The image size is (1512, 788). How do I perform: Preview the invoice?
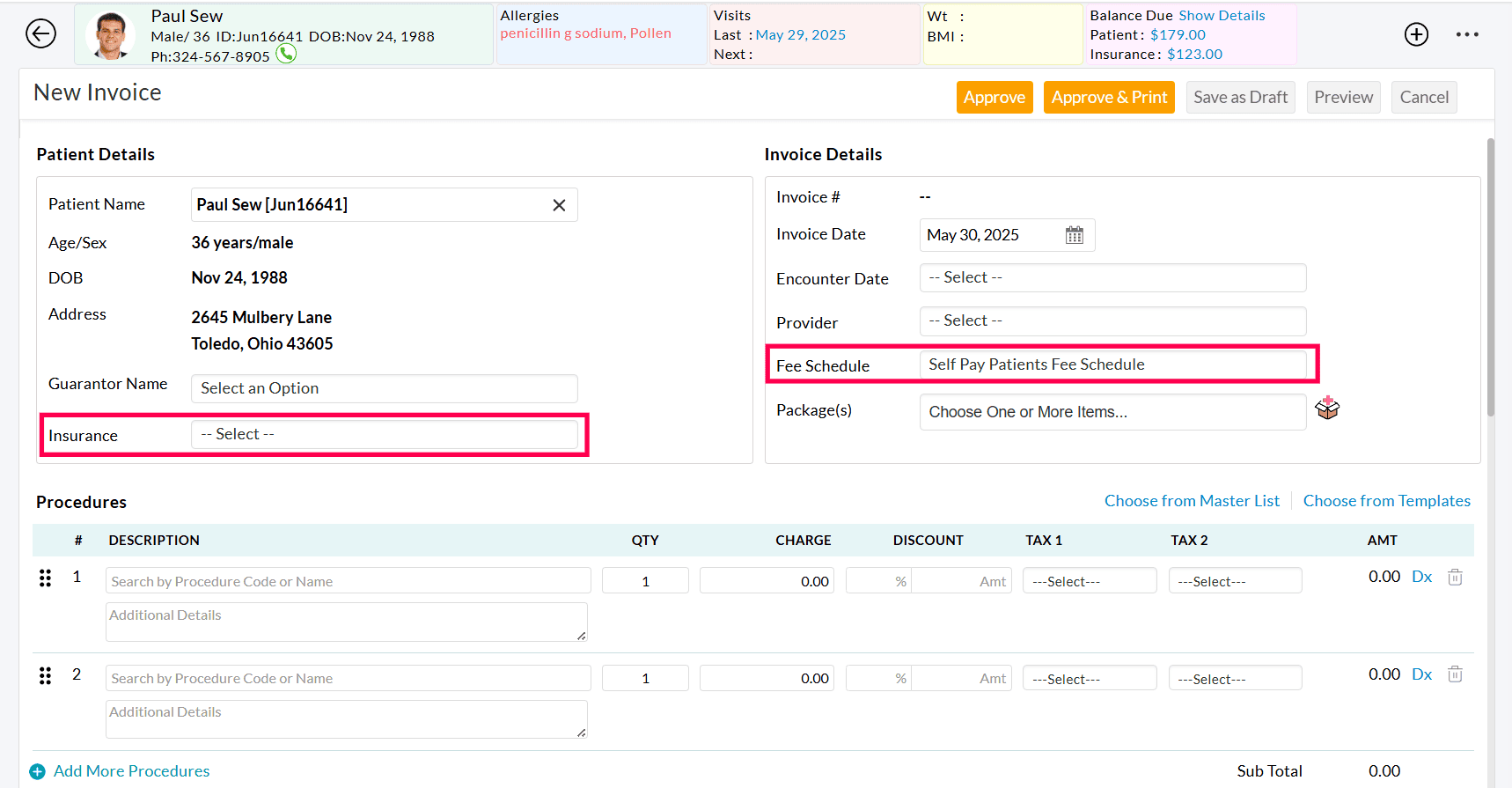(1343, 97)
